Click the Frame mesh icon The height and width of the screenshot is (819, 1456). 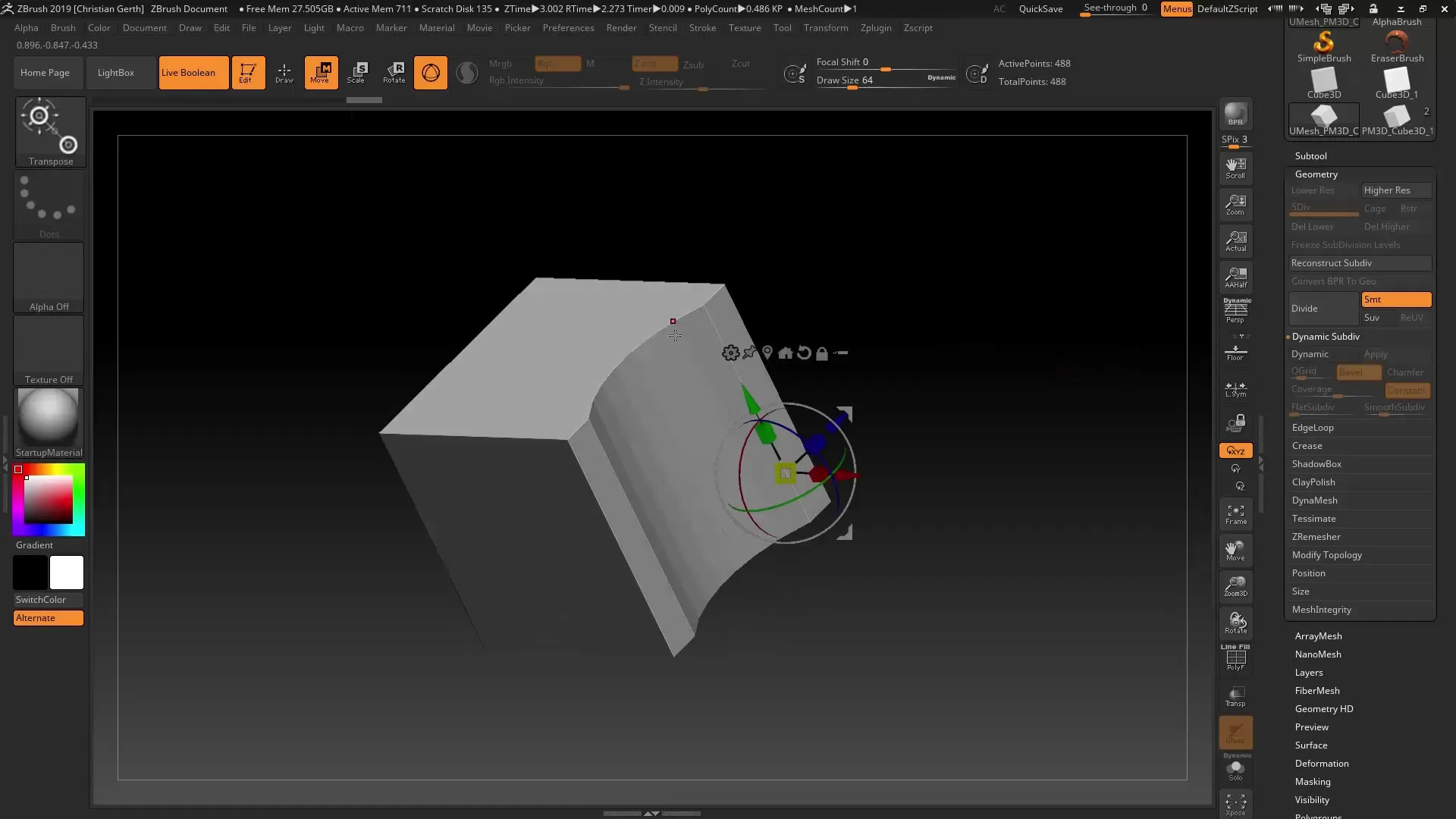click(1235, 515)
